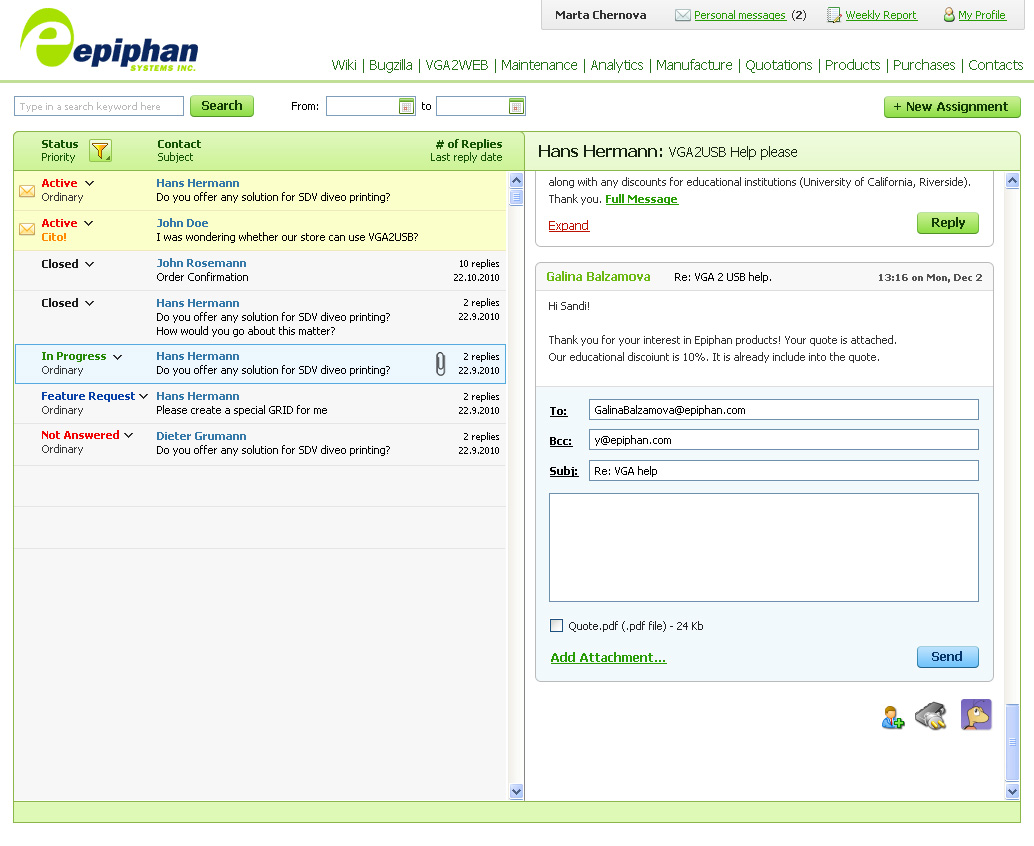The width and height of the screenshot is (1034, 846).
Task: Expand the Feature Request status dropdown
Action: click(x=143, y=397)
